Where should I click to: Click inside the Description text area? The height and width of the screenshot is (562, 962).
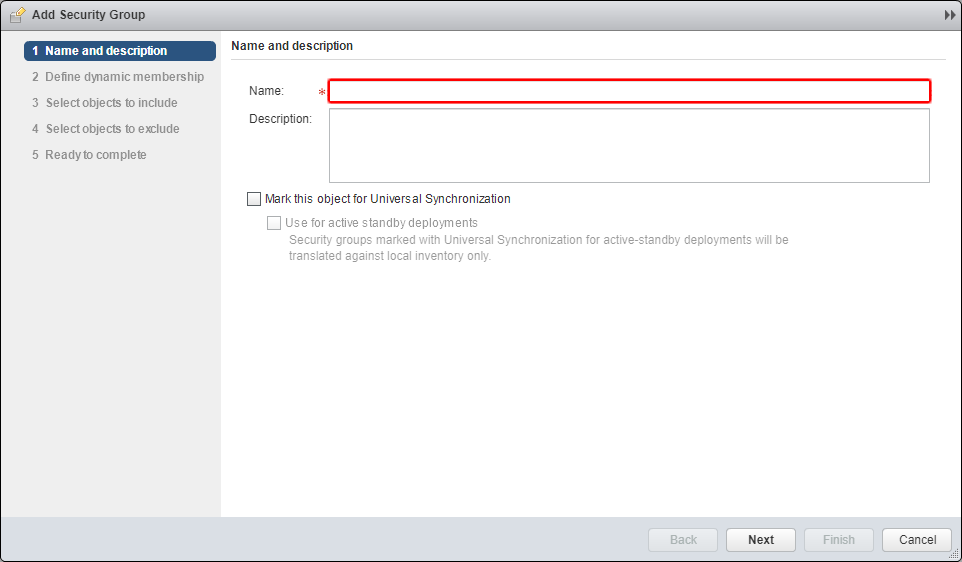tap(629, 145)
